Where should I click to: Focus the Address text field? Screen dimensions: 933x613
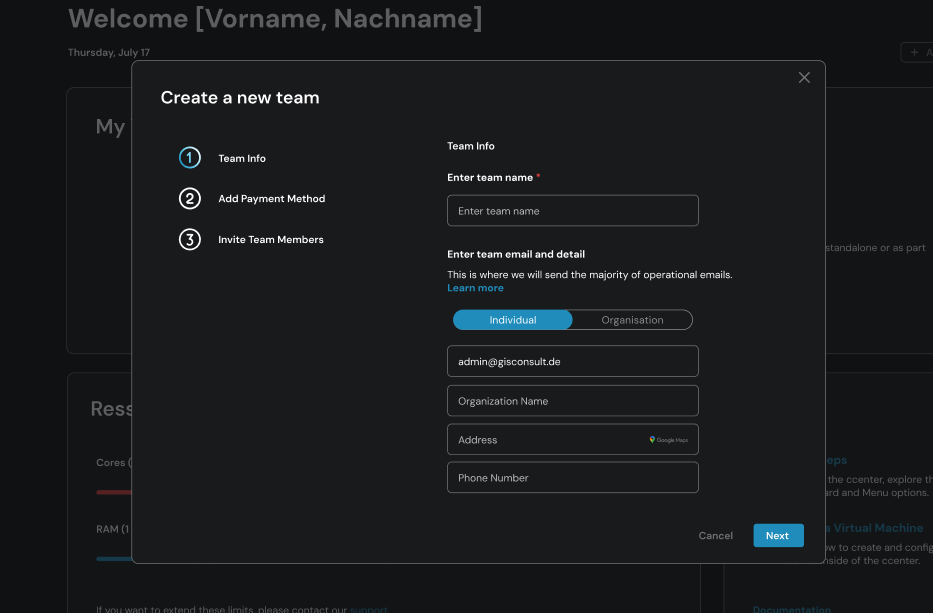[x=545, y=440]
